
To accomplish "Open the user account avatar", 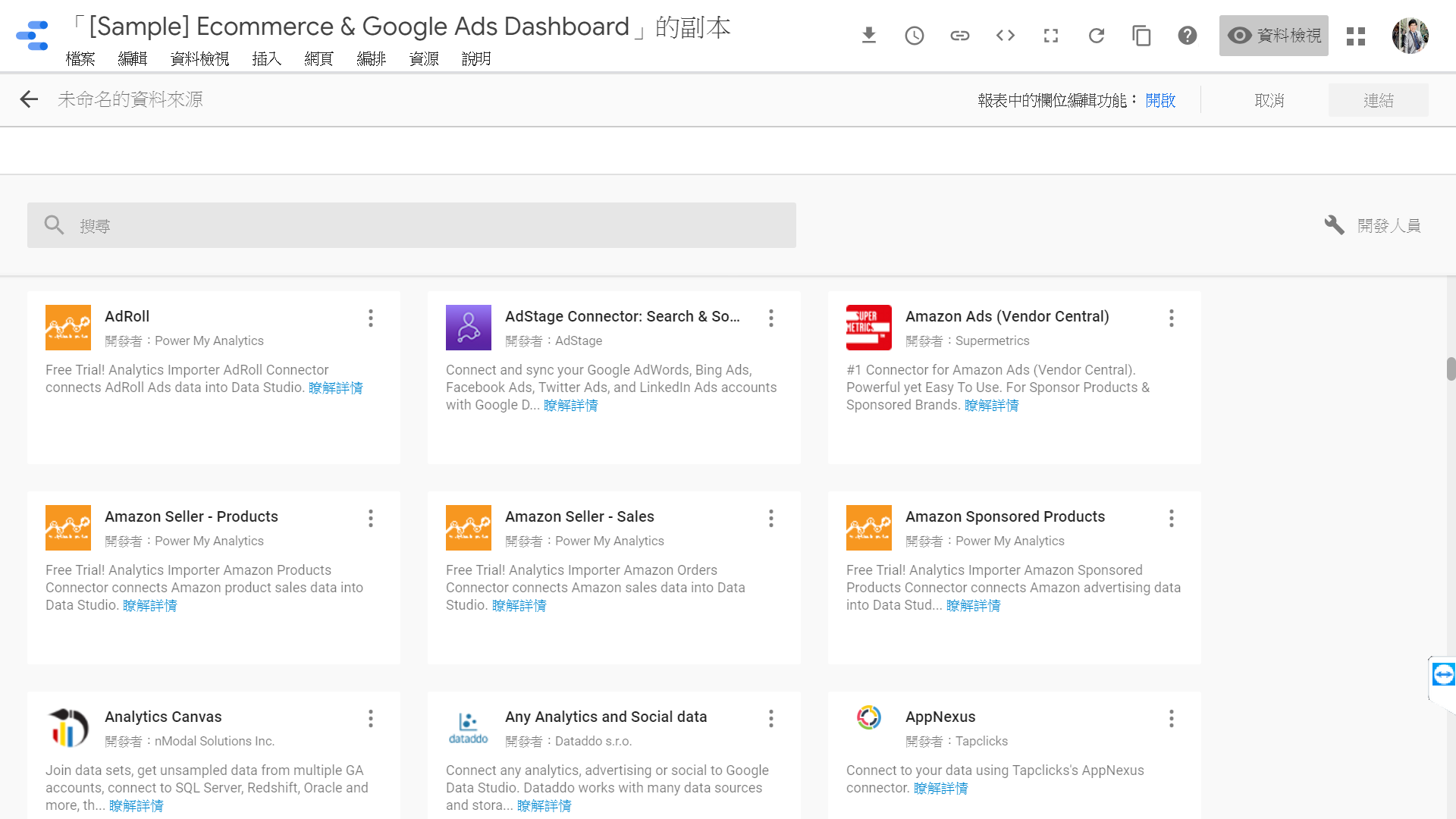I will pos(1410,36).
